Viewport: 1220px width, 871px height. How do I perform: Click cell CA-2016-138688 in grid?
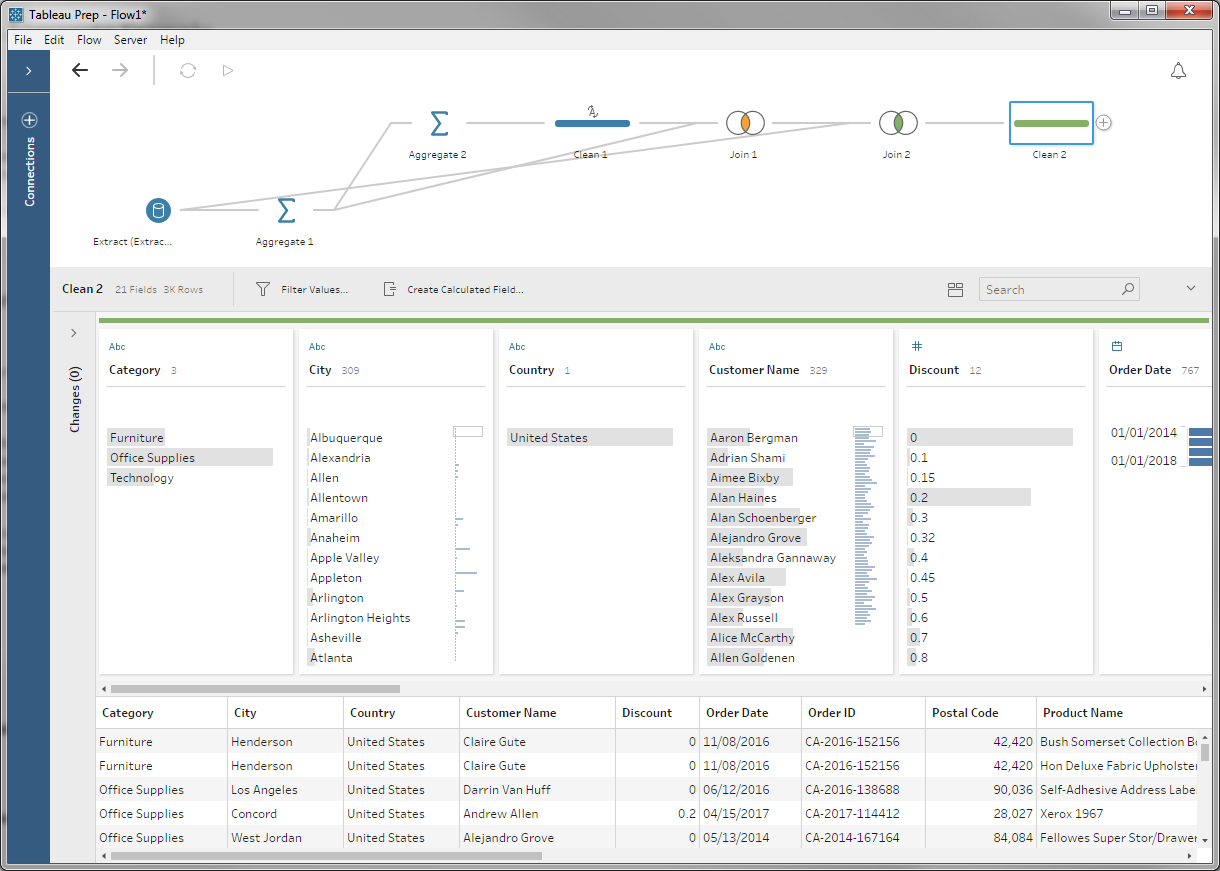click(x=852, y=789)
